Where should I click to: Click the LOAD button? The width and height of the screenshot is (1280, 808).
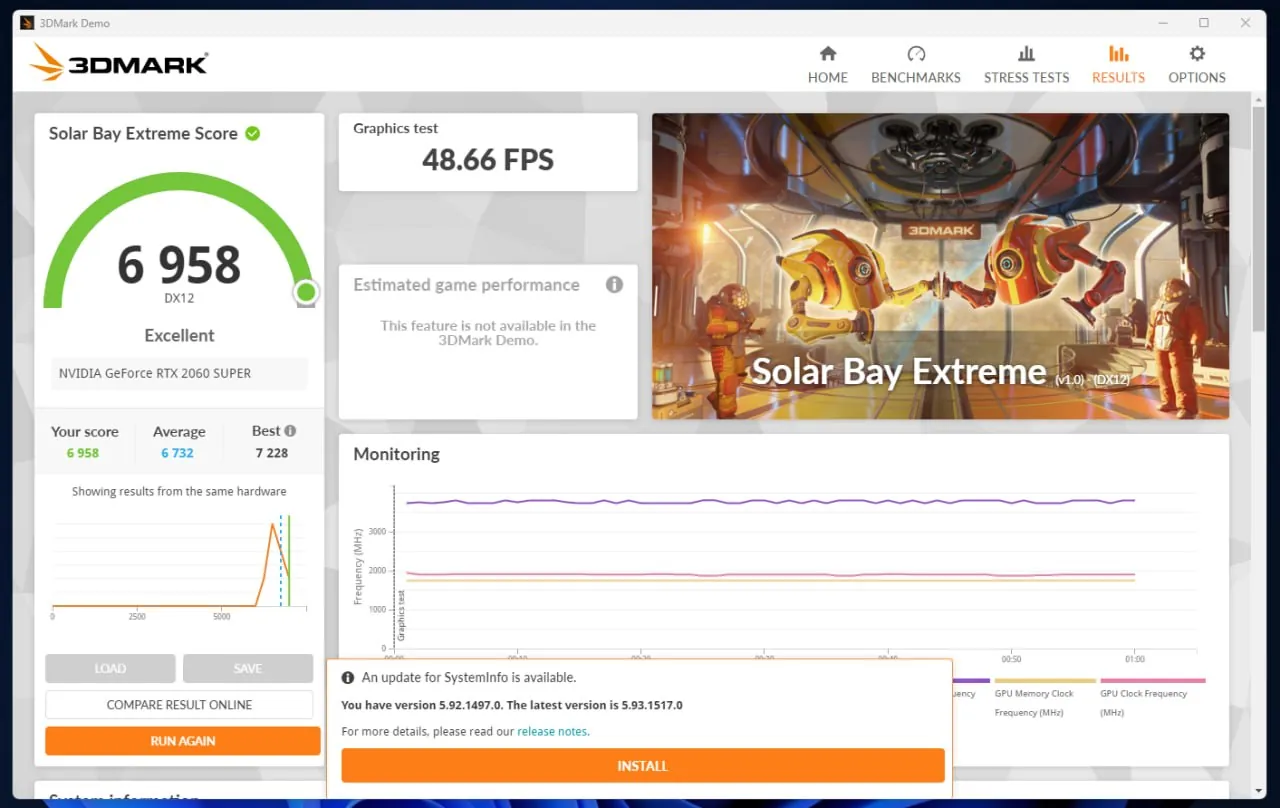pyautogui.click(x=110, y=668)
